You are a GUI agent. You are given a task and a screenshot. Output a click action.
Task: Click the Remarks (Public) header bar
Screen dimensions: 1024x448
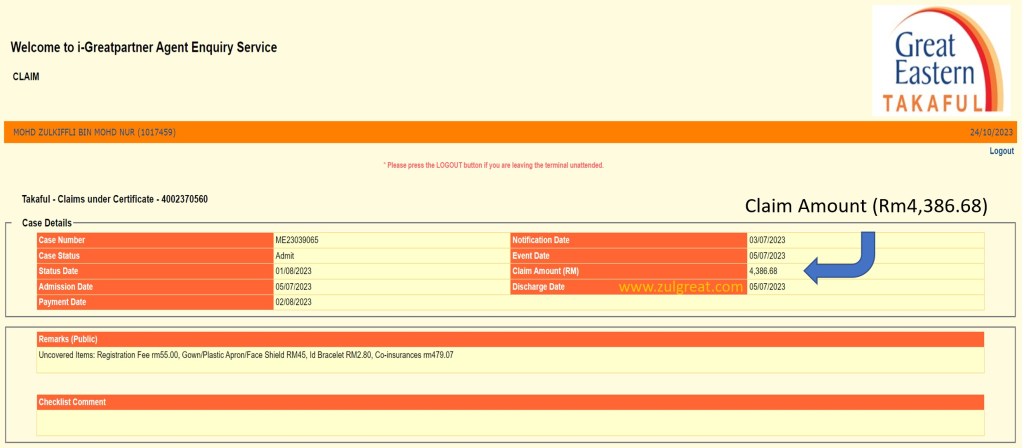click(510, 340)
